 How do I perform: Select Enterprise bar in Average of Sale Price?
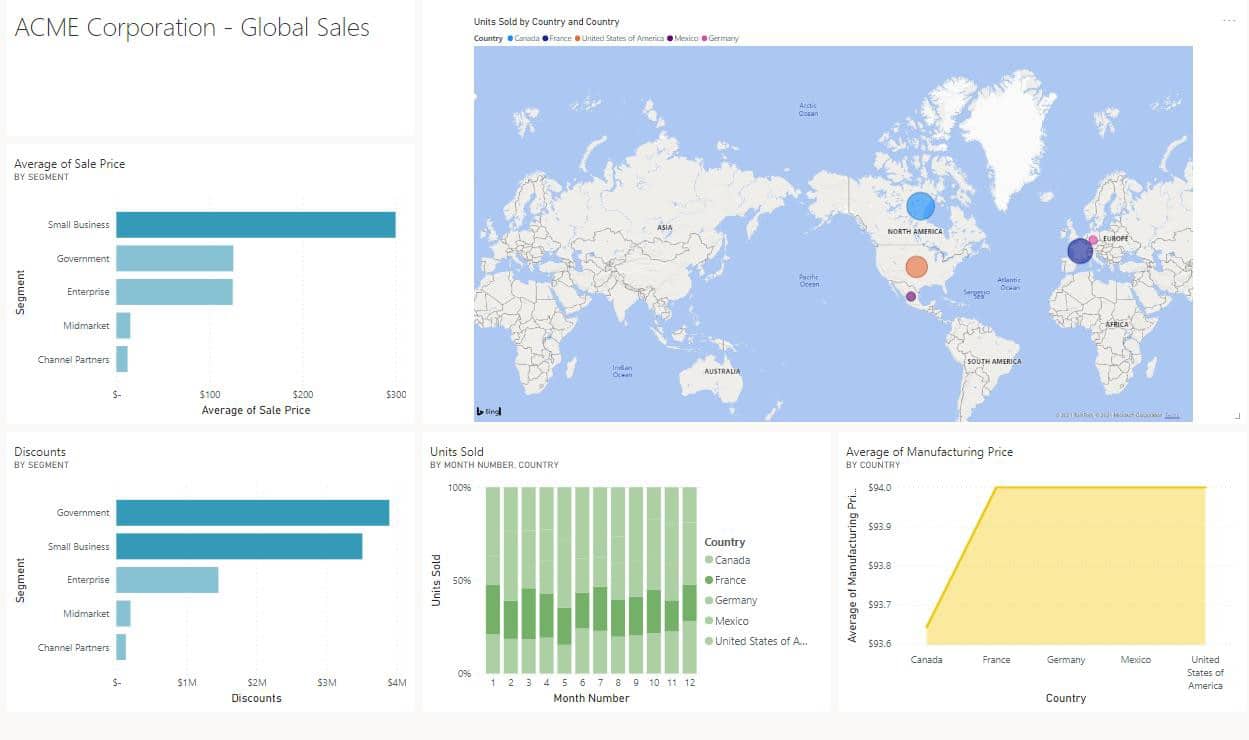pos(174,292)
